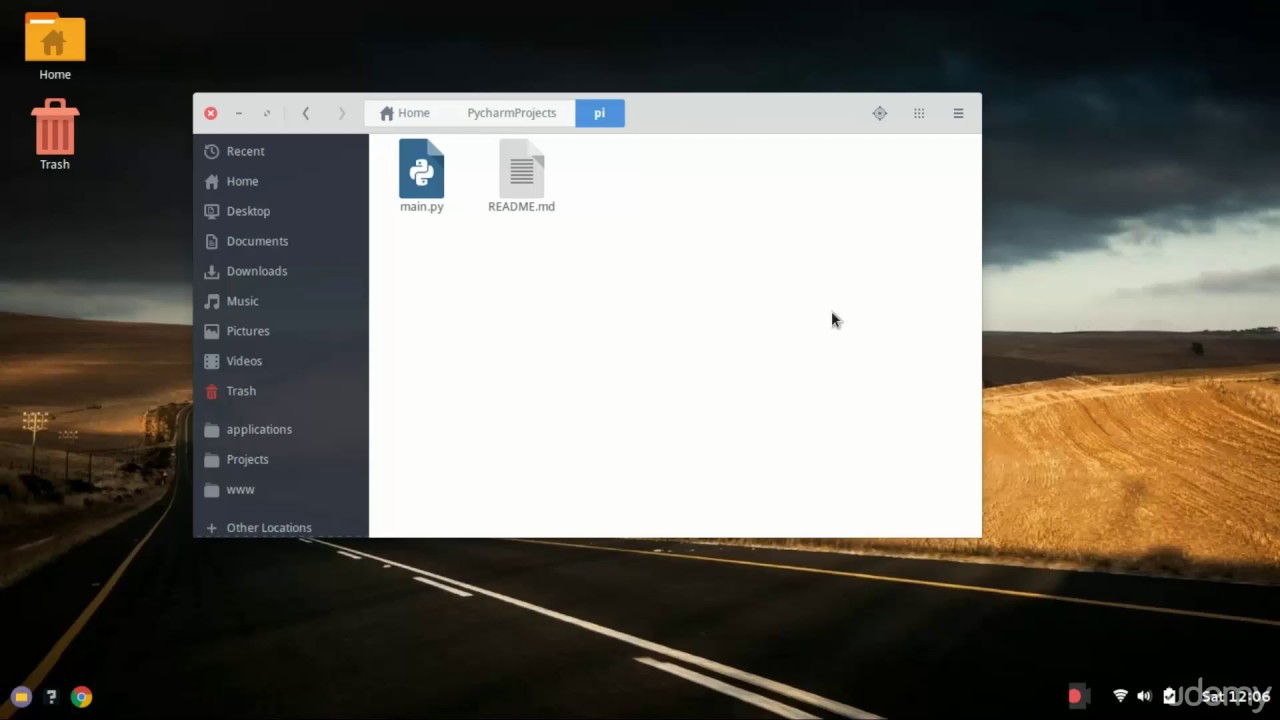Open the main.py Python file icon

421,168
